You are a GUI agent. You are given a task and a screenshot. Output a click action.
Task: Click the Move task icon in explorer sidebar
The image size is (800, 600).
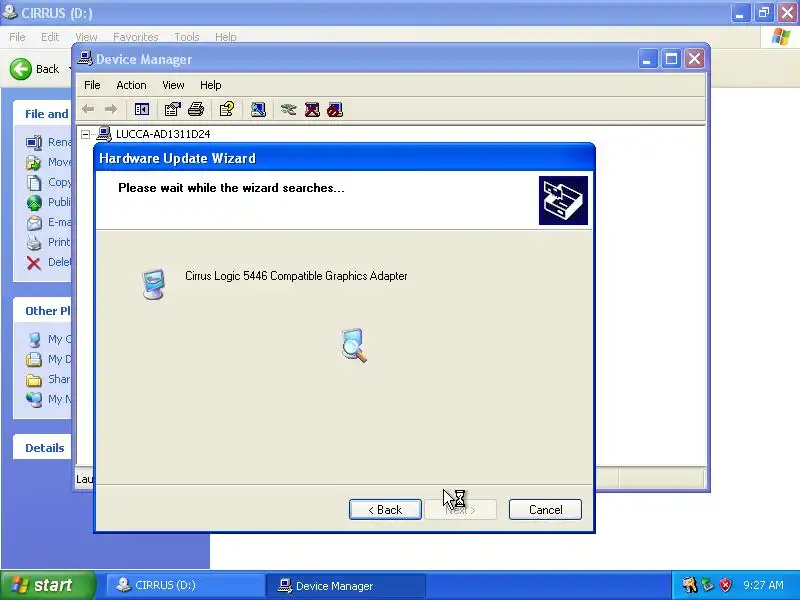(34, 162)
